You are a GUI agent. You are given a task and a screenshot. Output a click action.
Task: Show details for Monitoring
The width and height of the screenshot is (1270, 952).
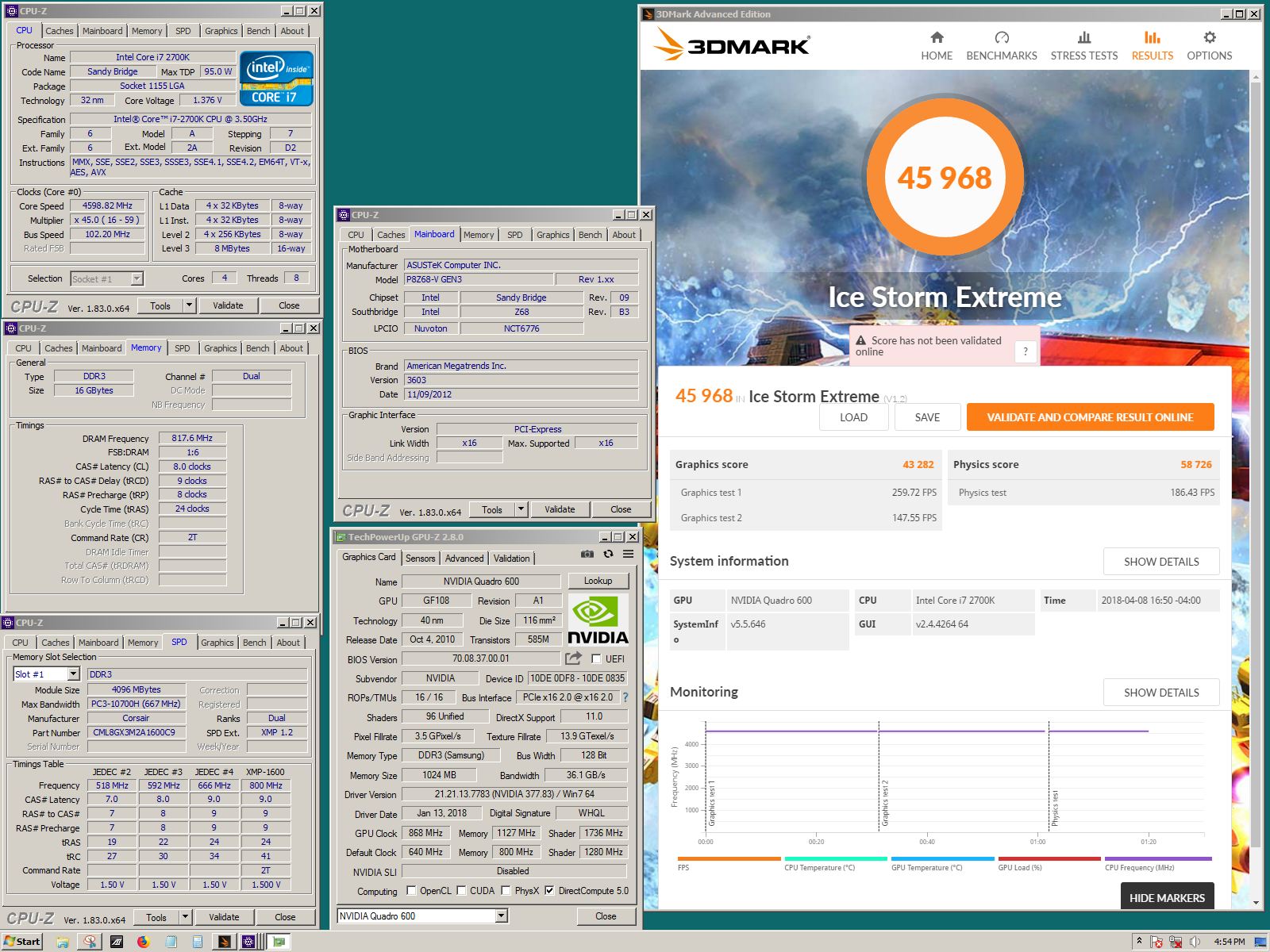point(1161,693)
